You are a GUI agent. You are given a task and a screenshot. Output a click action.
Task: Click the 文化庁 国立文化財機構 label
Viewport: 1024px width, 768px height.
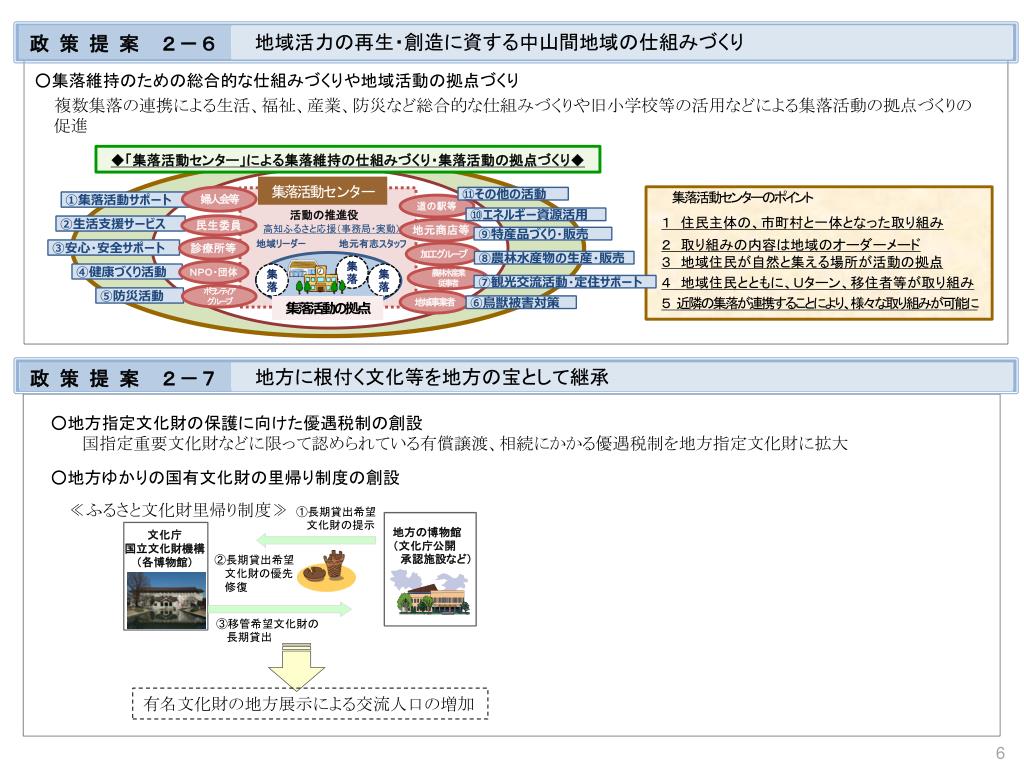(165, 549)
